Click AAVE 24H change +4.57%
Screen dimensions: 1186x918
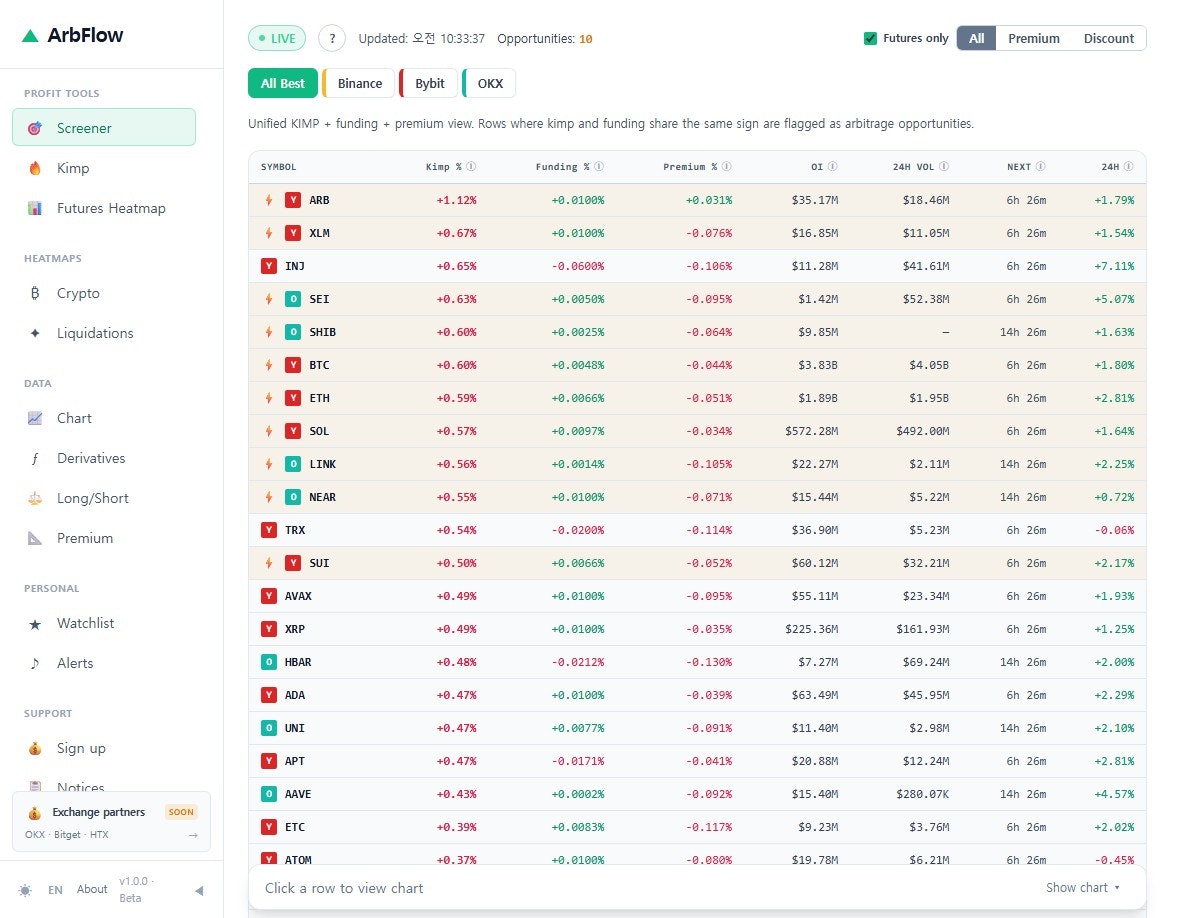point(1114,795)
